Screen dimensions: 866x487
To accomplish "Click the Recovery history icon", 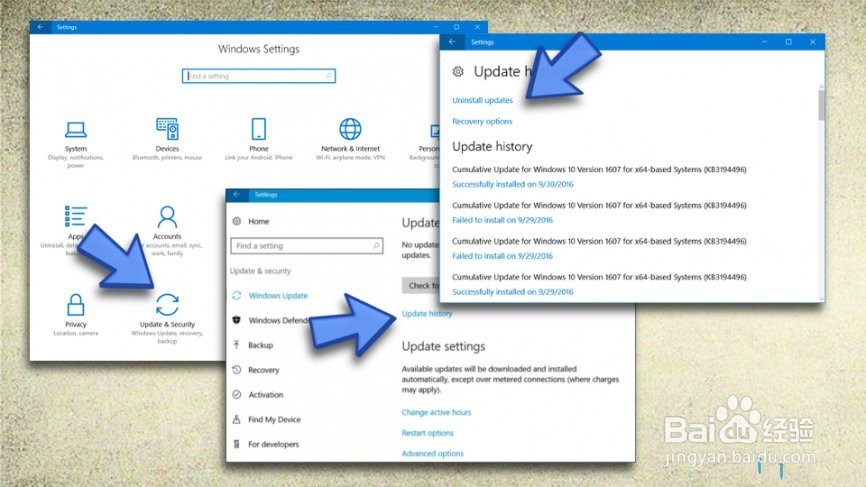I will point(237,369).
